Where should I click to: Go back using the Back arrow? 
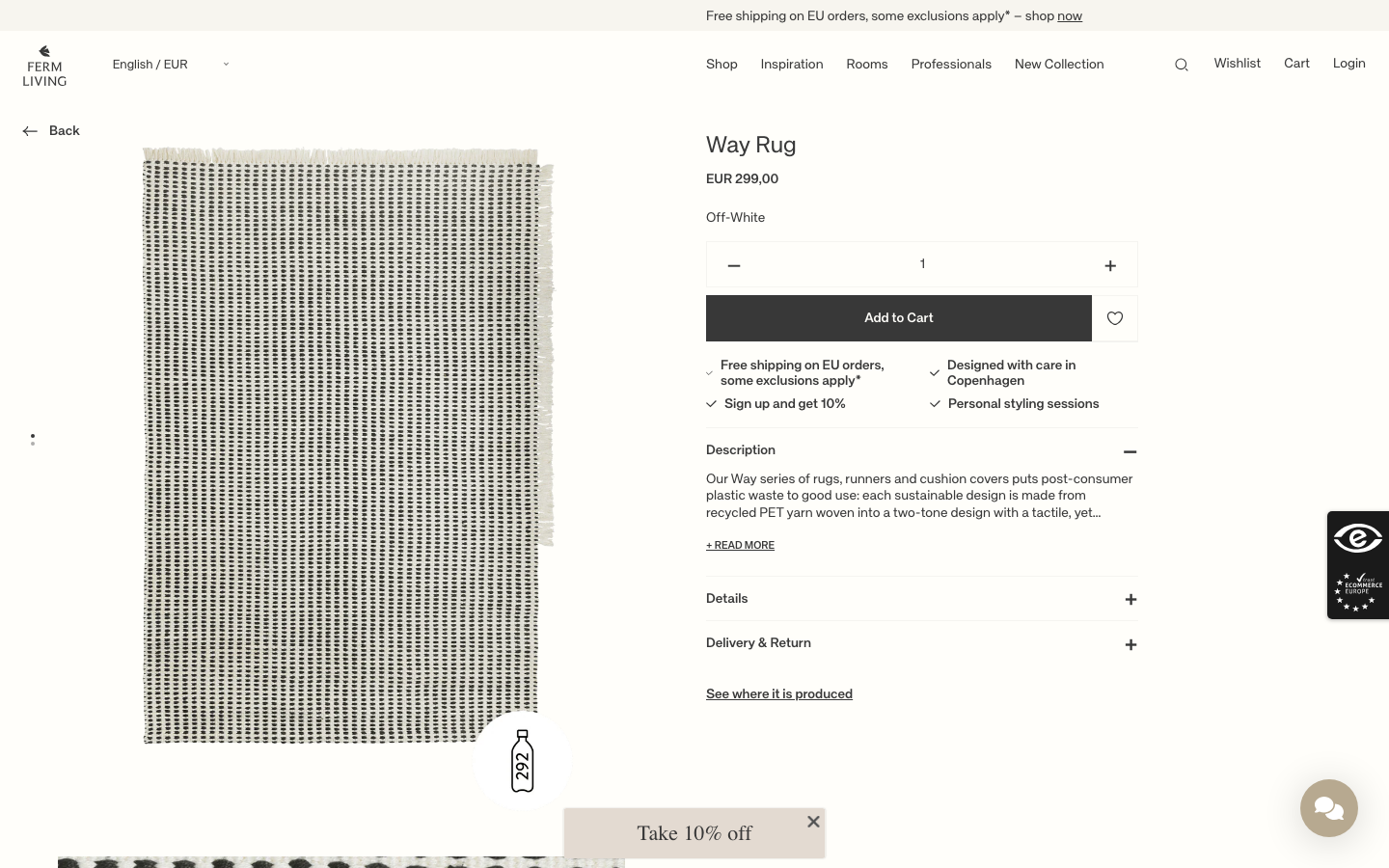[51, 131]
